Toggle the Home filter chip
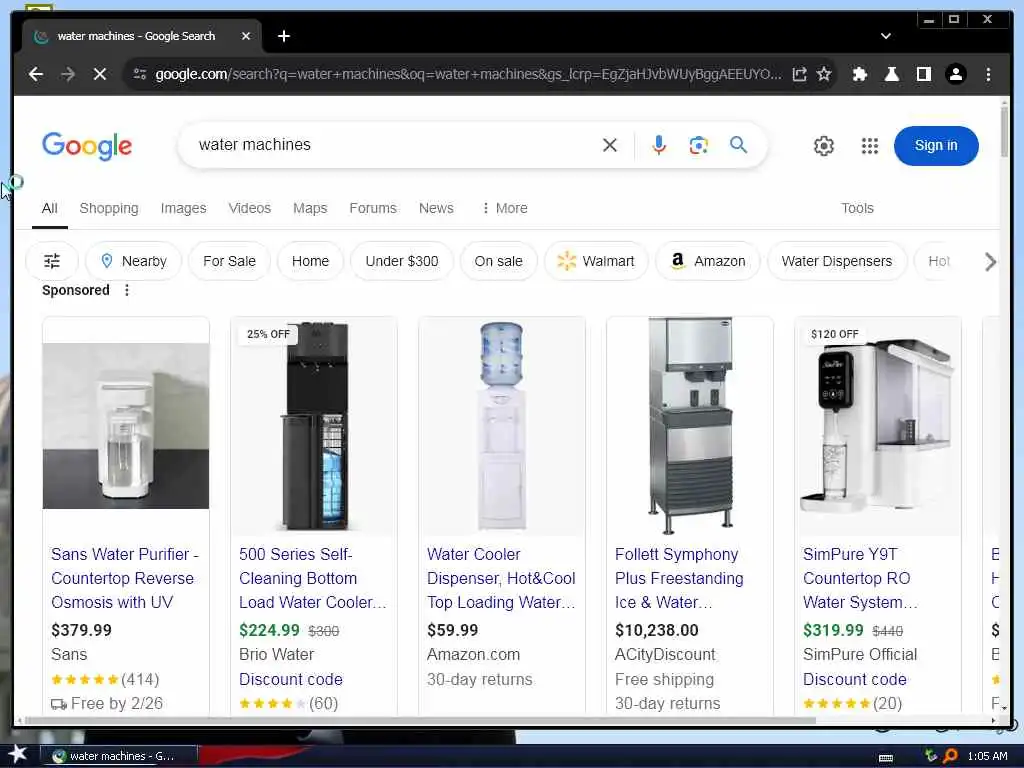The height and width of the screenshot is (768, 1024). pyautogui.click(x=310, y=261)
